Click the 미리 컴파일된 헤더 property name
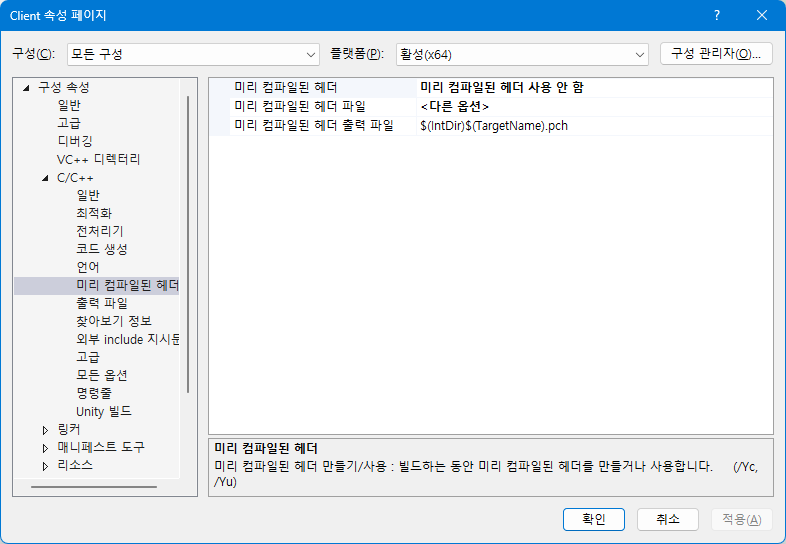This screenshot has height=544, width=786. click(x=286, y=88)
